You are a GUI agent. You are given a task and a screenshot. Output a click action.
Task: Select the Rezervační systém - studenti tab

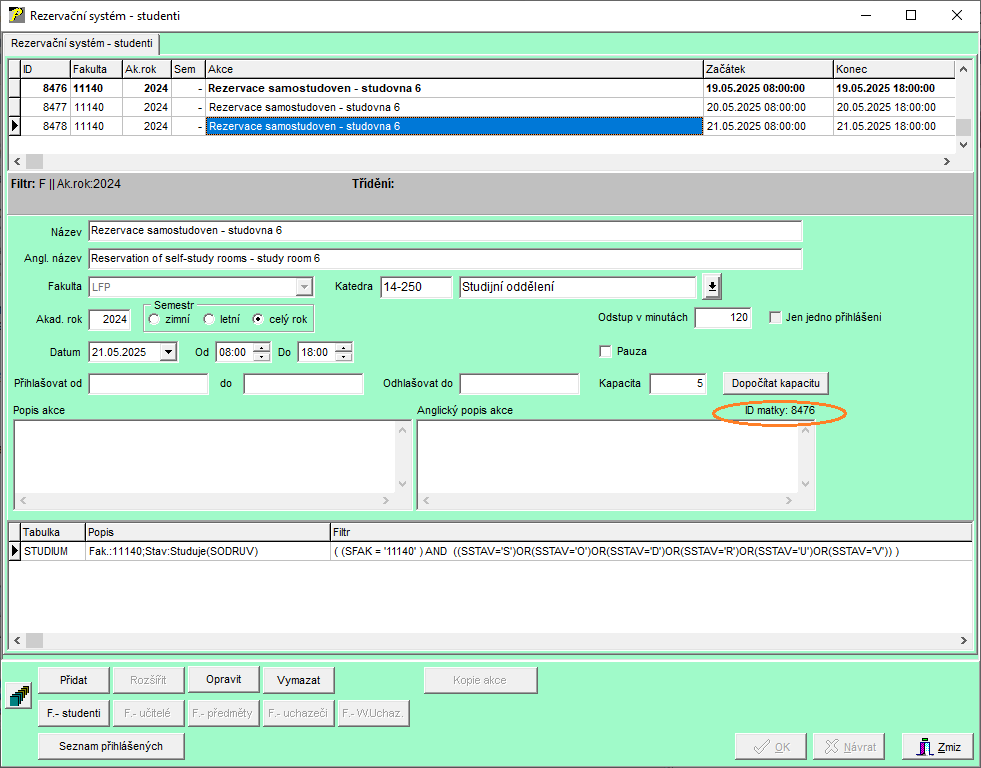coord(81,44)
